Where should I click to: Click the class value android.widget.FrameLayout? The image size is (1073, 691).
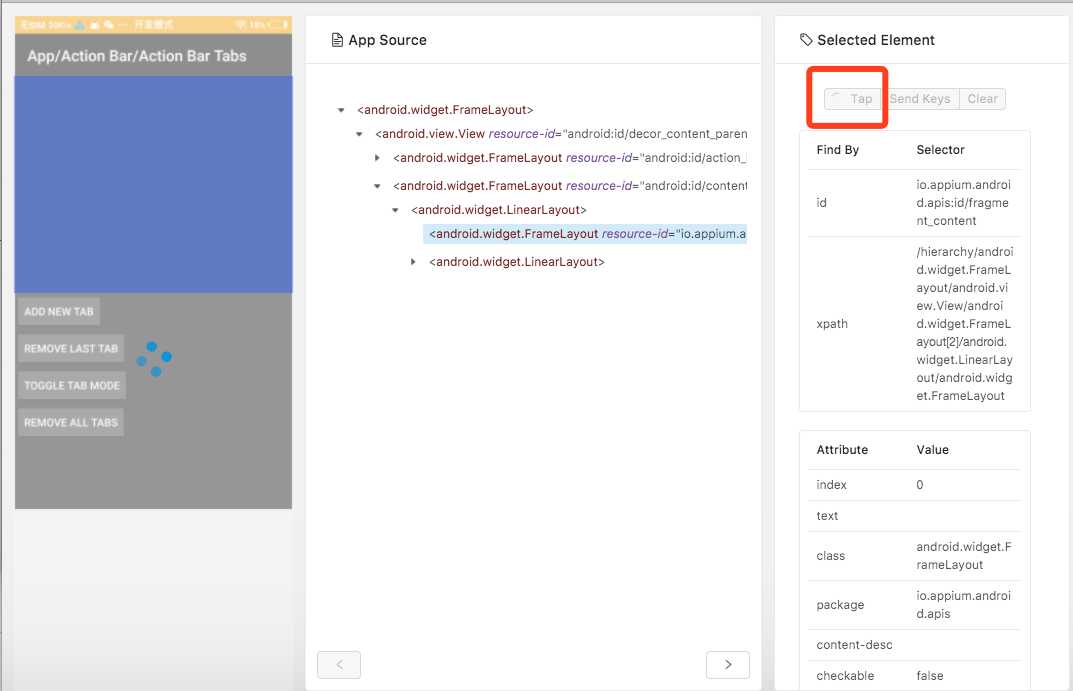[x=964, y=556]
